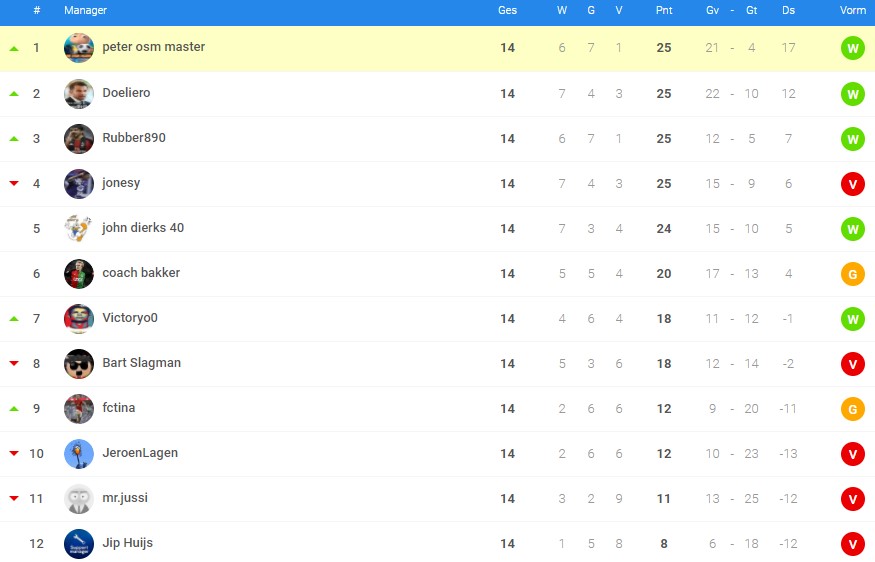Screen dimensions: 875x562
Task: Click the orange G form badge for coach bakker
Action: coord(853,274)
